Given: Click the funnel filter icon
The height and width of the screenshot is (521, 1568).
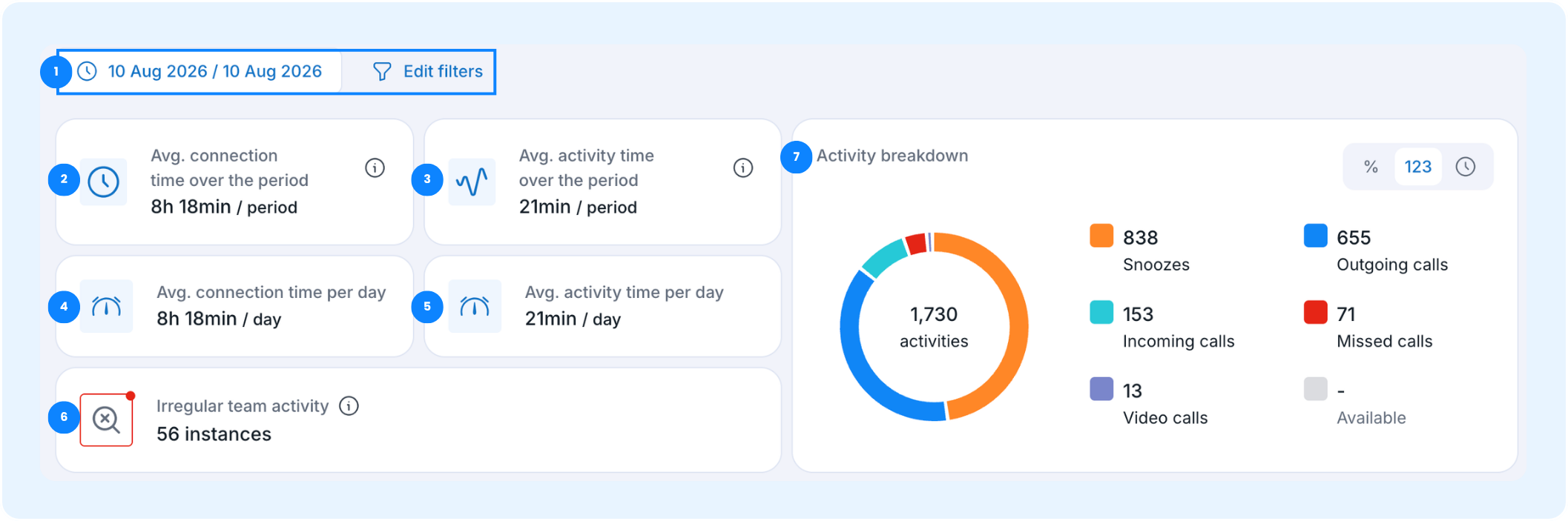Looking at the screenshot, I should coord(382,71).
